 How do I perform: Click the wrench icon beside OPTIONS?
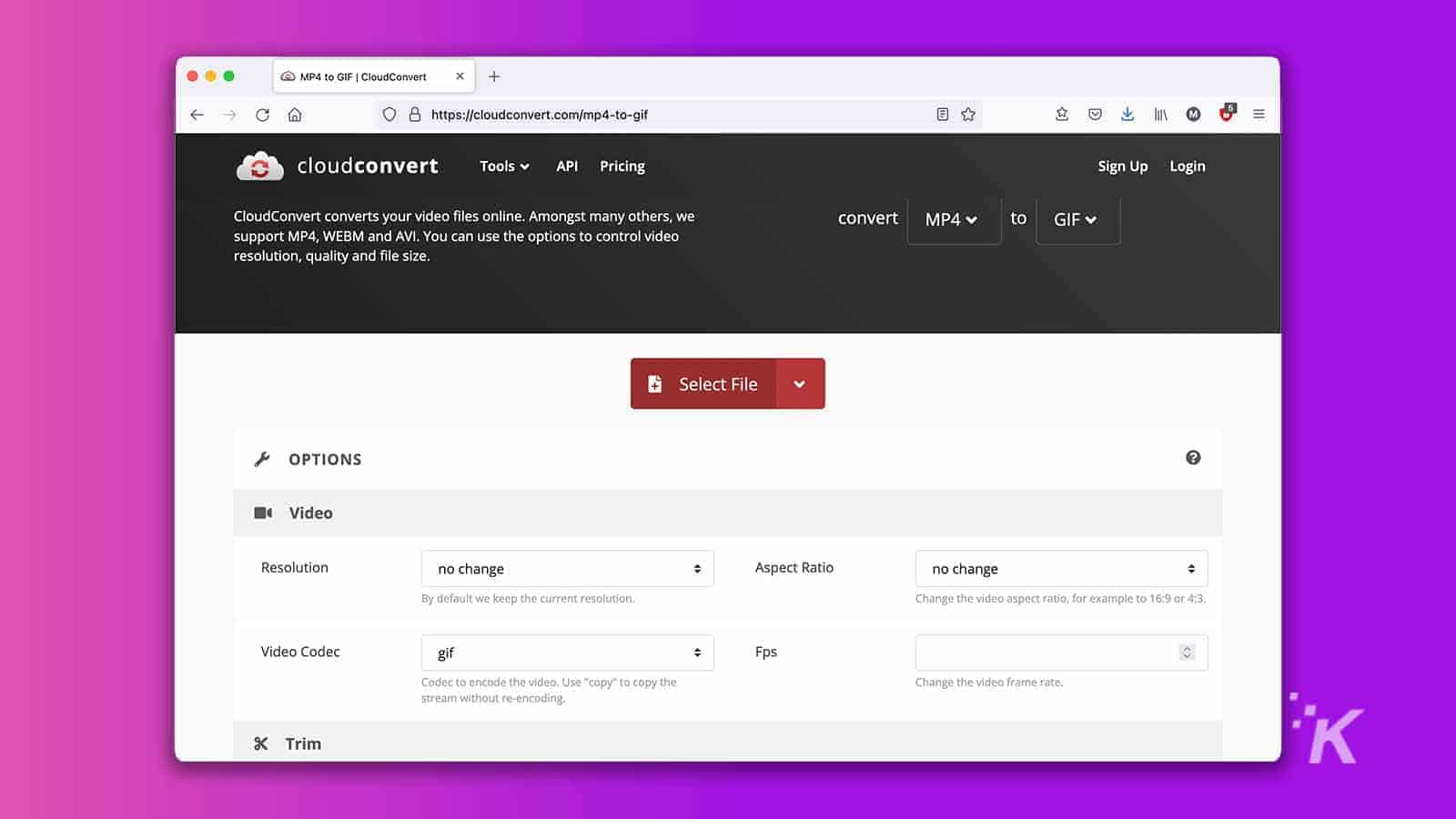pos(262,460)
